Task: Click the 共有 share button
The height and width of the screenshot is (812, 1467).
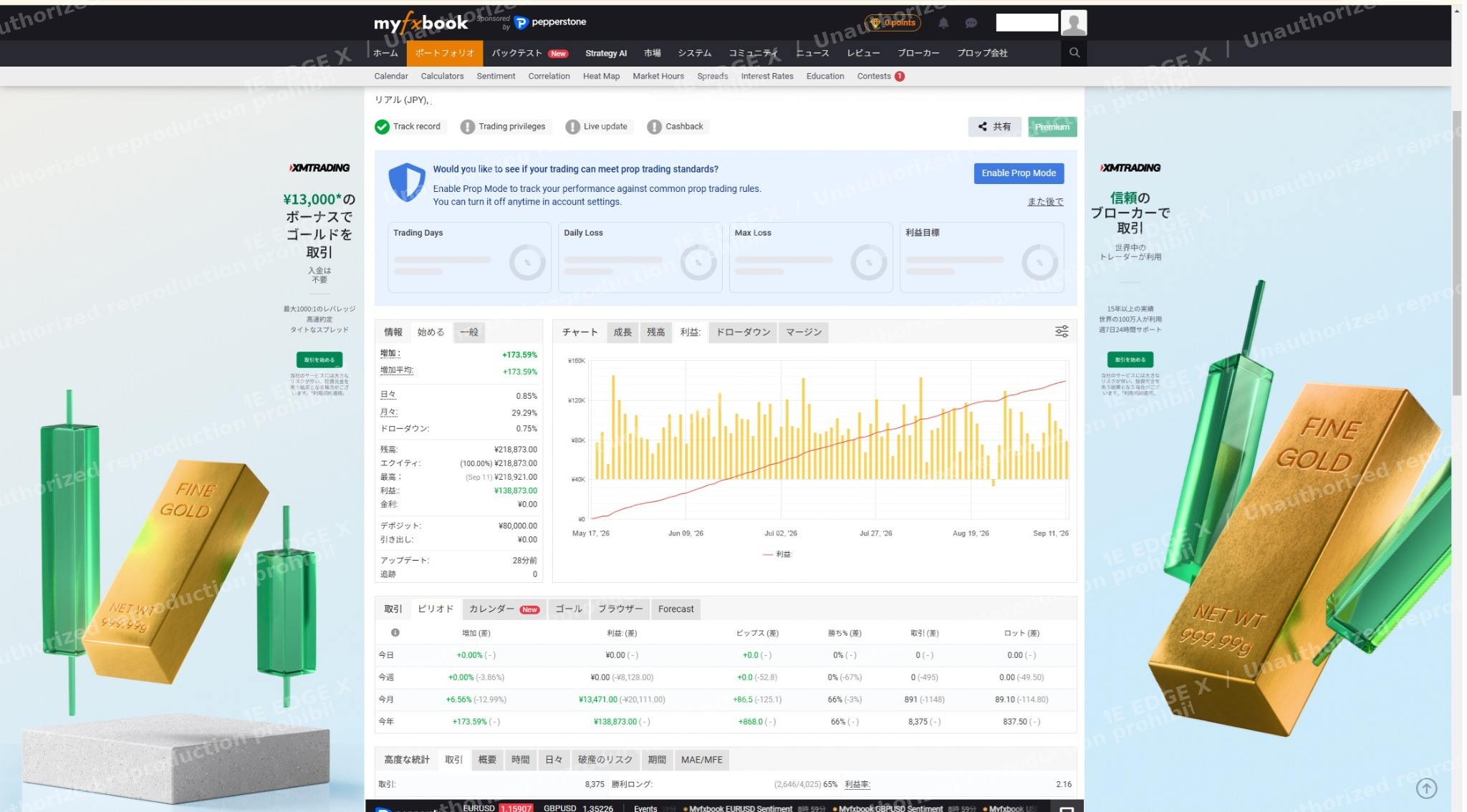Action: [x=995, y=127]
